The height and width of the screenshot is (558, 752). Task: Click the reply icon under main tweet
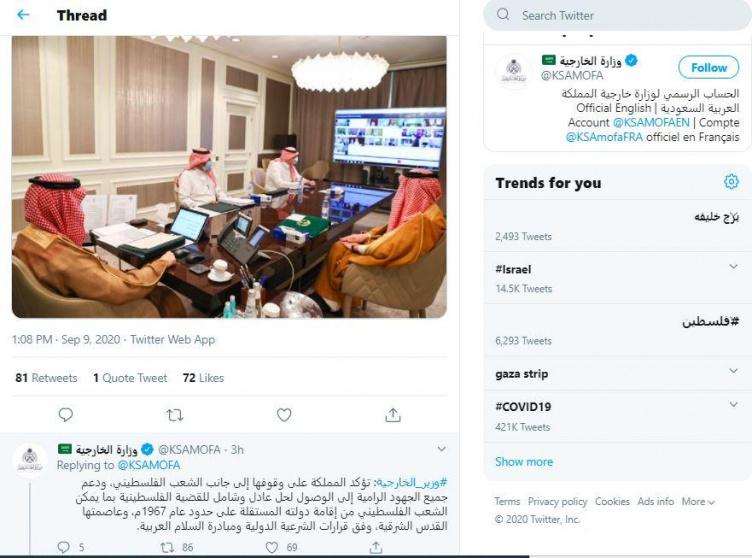click(65, 415)
